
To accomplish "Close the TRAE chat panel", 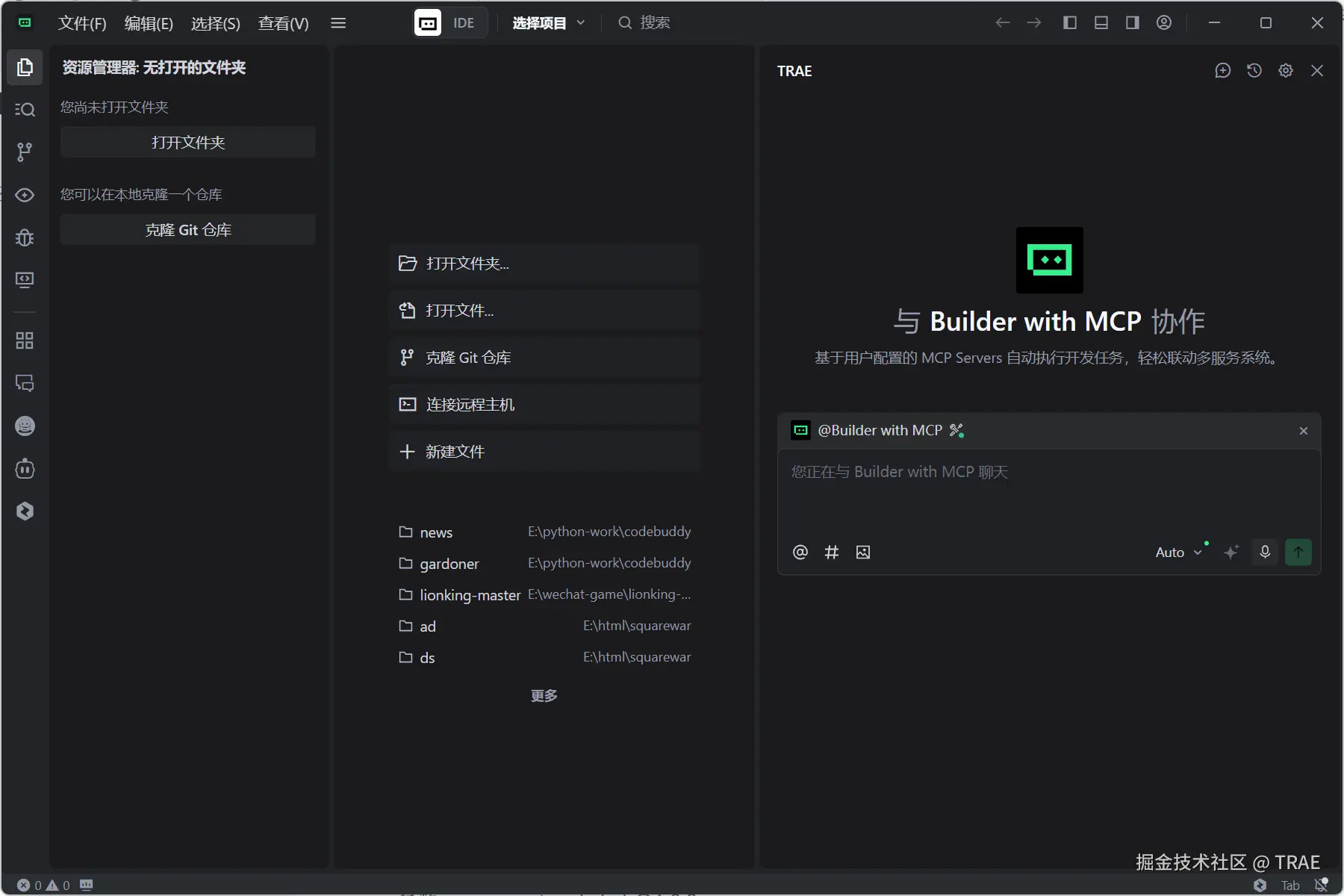I will (1317, 70).
